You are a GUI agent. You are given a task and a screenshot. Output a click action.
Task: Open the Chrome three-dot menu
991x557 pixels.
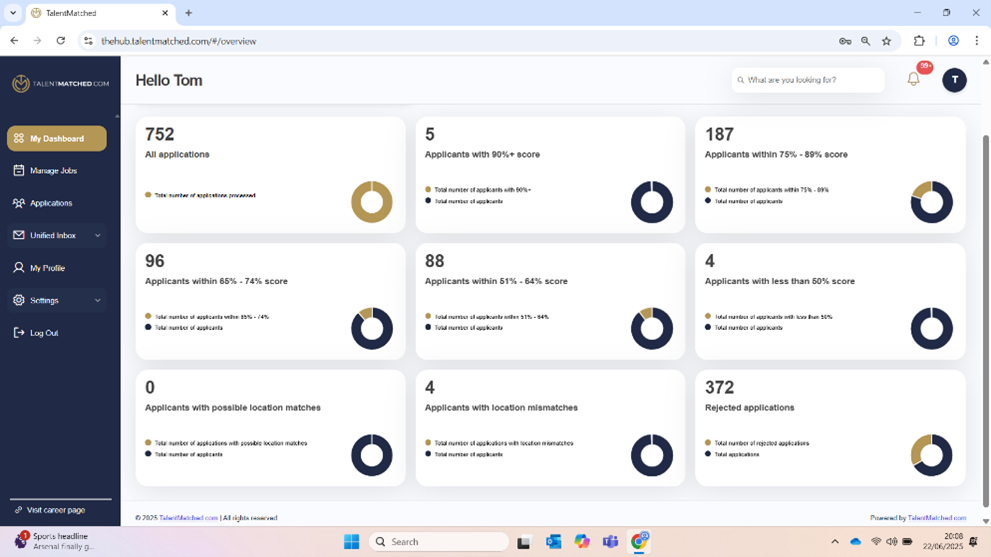coord(976,41)
